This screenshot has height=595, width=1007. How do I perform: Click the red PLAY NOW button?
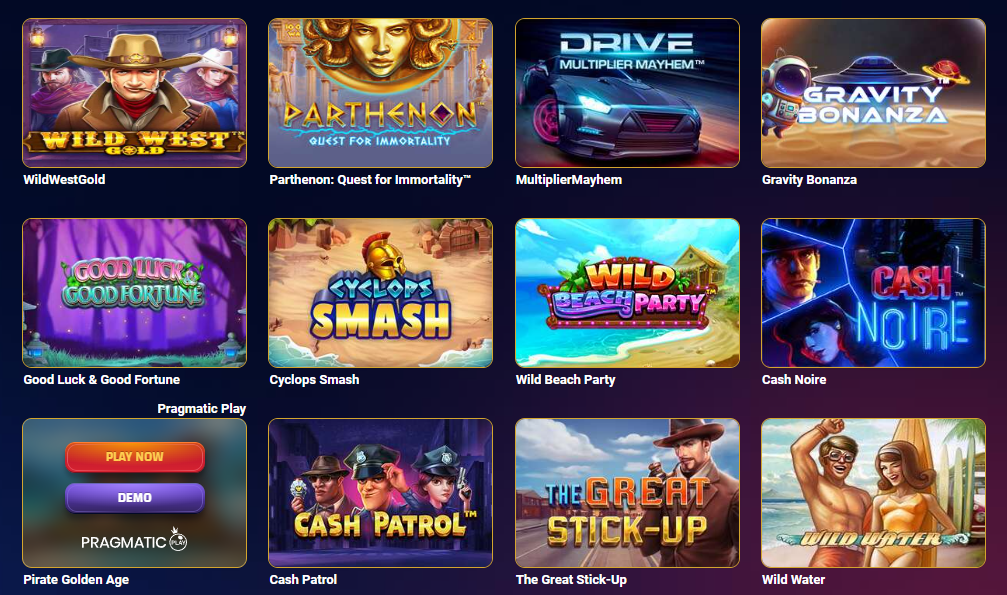135,457
